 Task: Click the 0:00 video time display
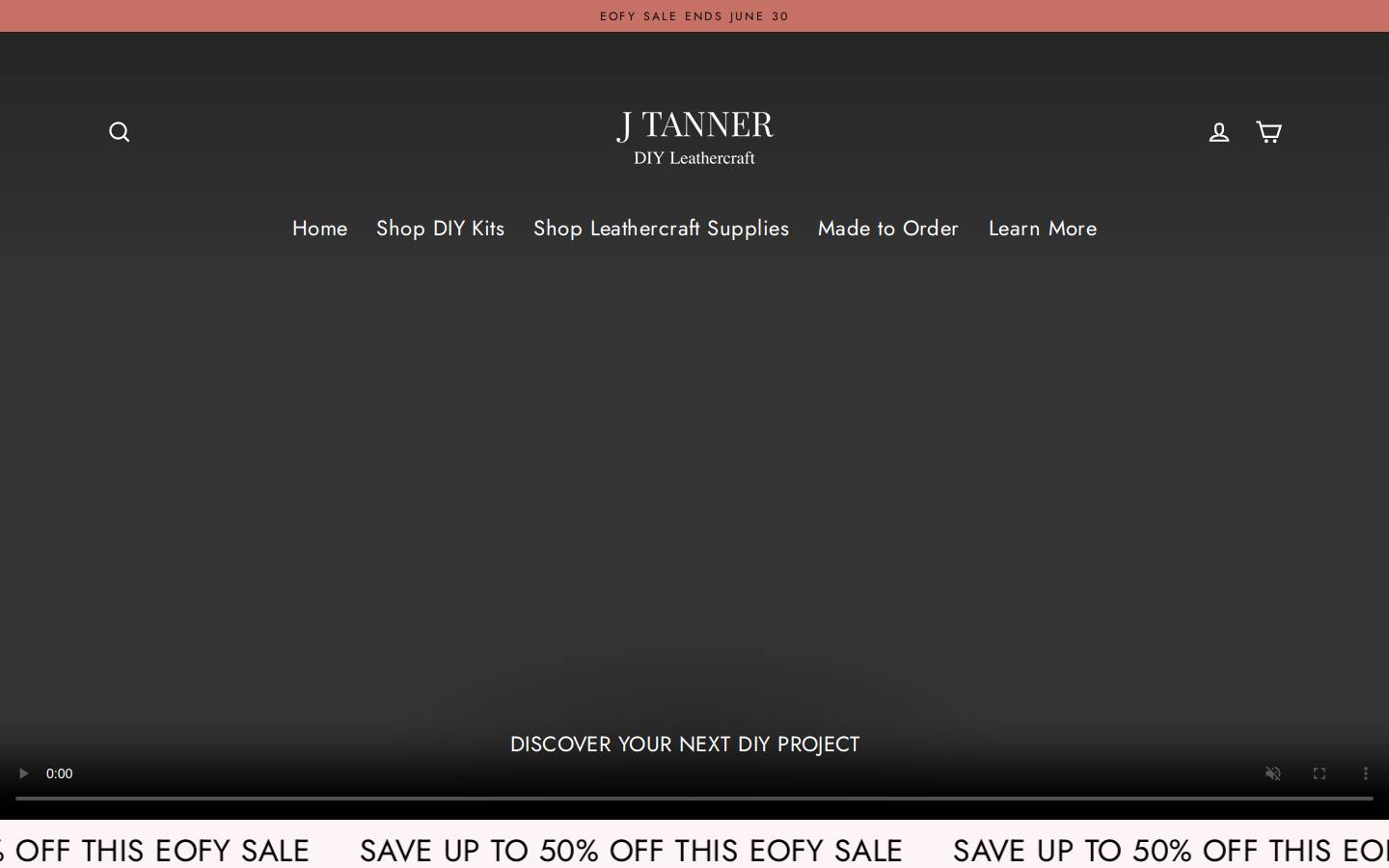point(60,773)
